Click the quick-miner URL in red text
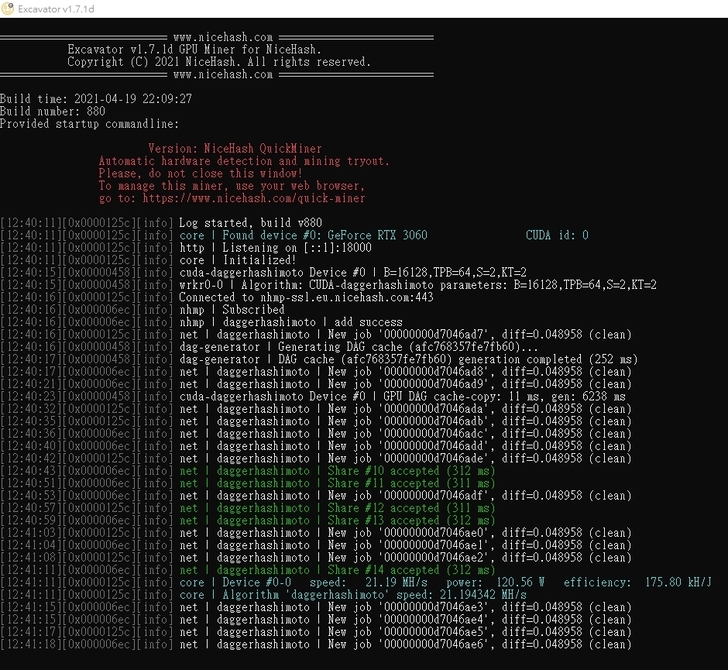728x670 pixels. click(254, 198)
